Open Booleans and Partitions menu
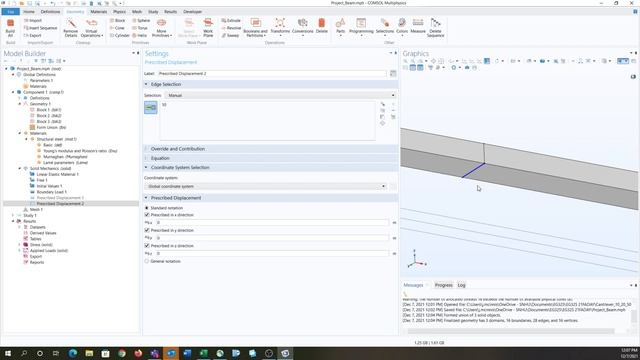Screen dimensions: 640x360 [x=256, y=27]
